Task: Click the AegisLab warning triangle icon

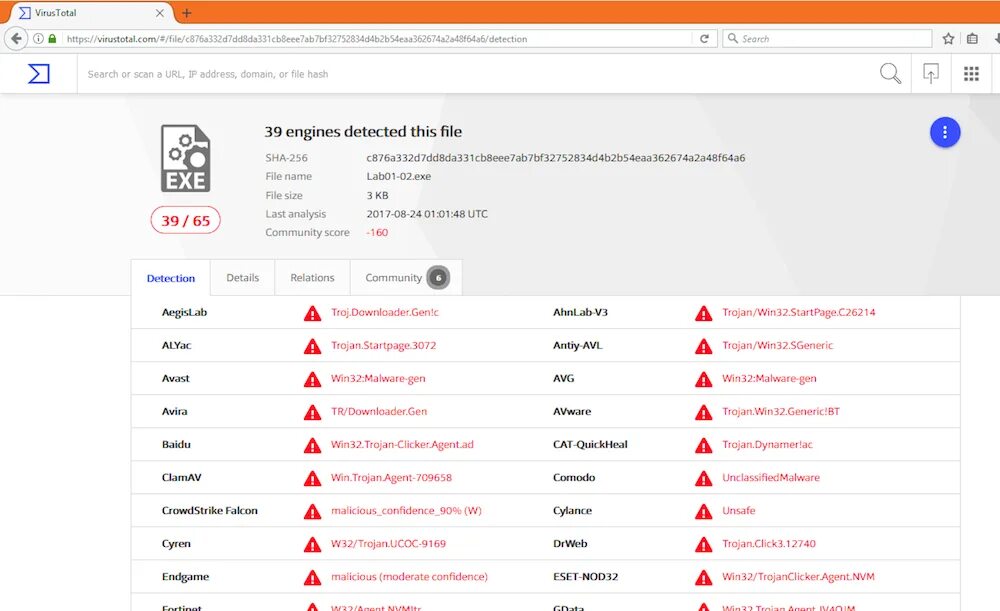Action: pyautogui.click(x=312, y=313)
